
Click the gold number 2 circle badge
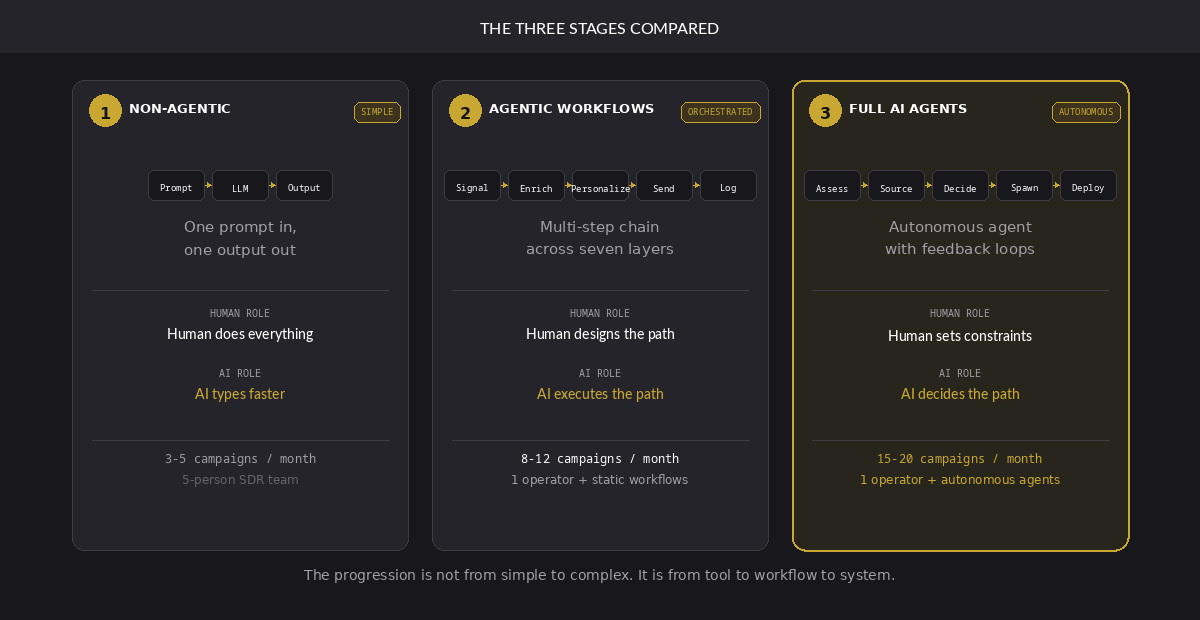[465, 110]
